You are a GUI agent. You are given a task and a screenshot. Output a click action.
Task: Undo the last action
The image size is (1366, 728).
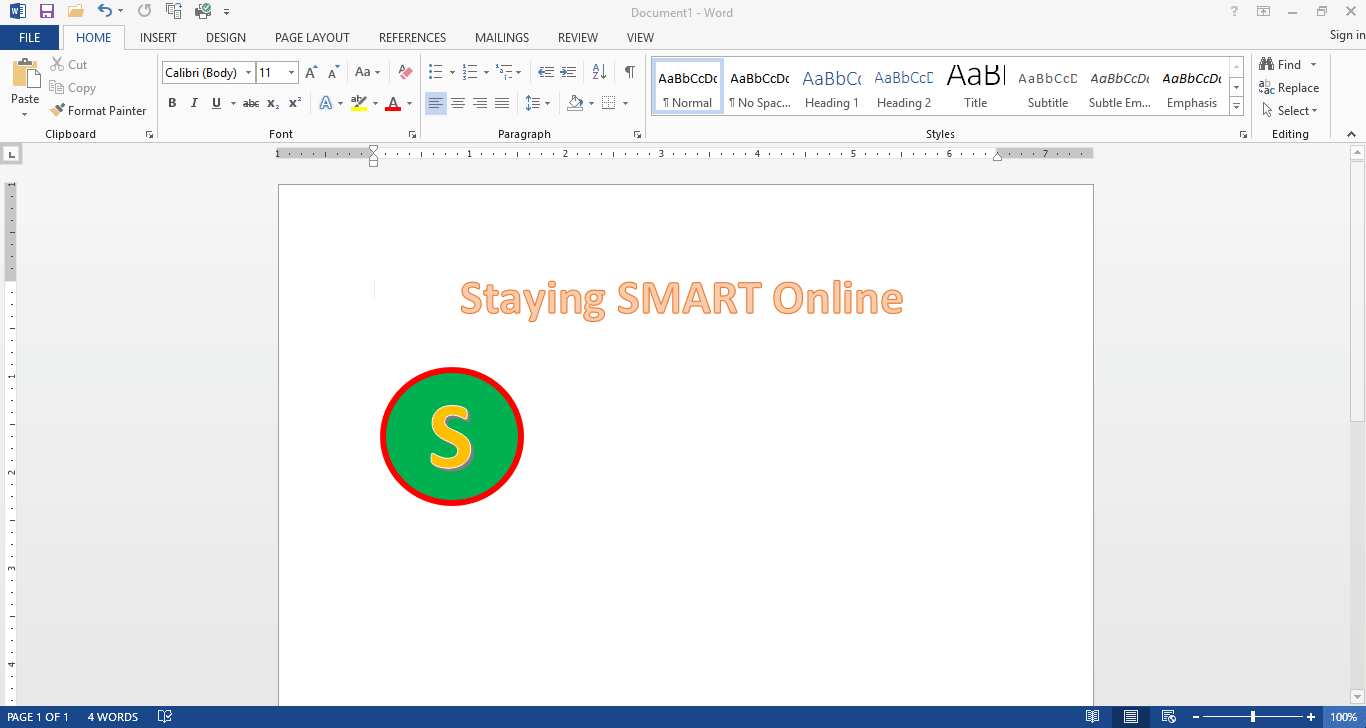104,12
